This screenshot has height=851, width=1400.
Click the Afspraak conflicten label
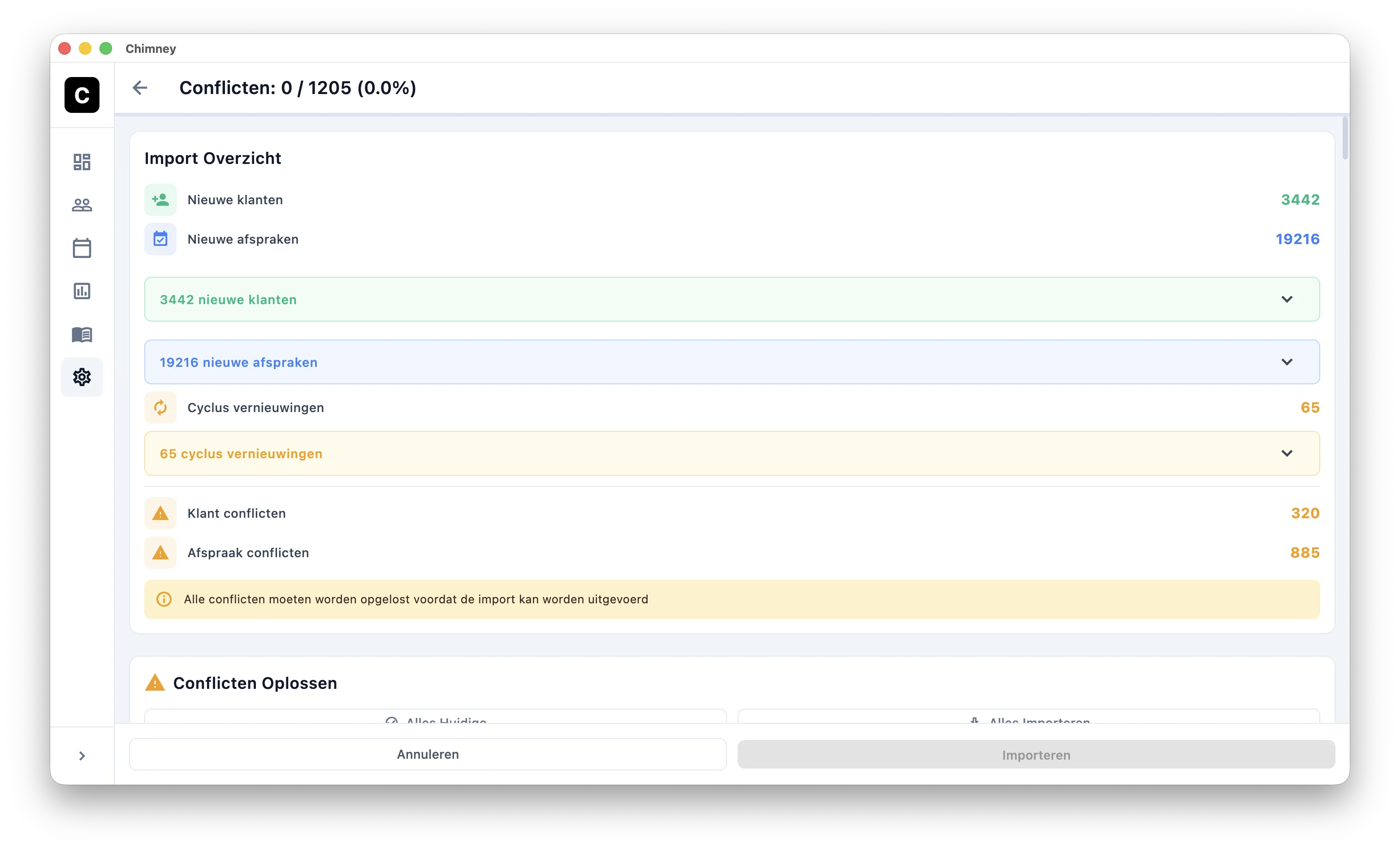(248, 553)
